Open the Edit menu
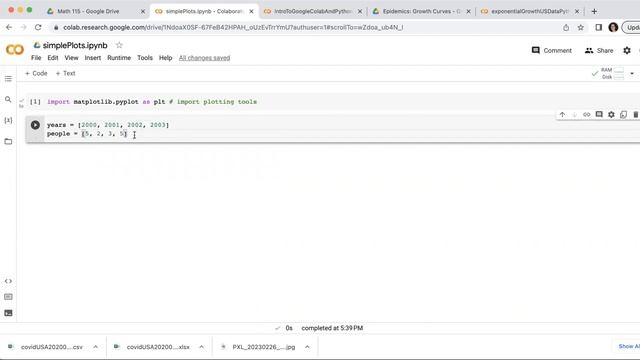 pyautogui.click(x=53, y=58)
